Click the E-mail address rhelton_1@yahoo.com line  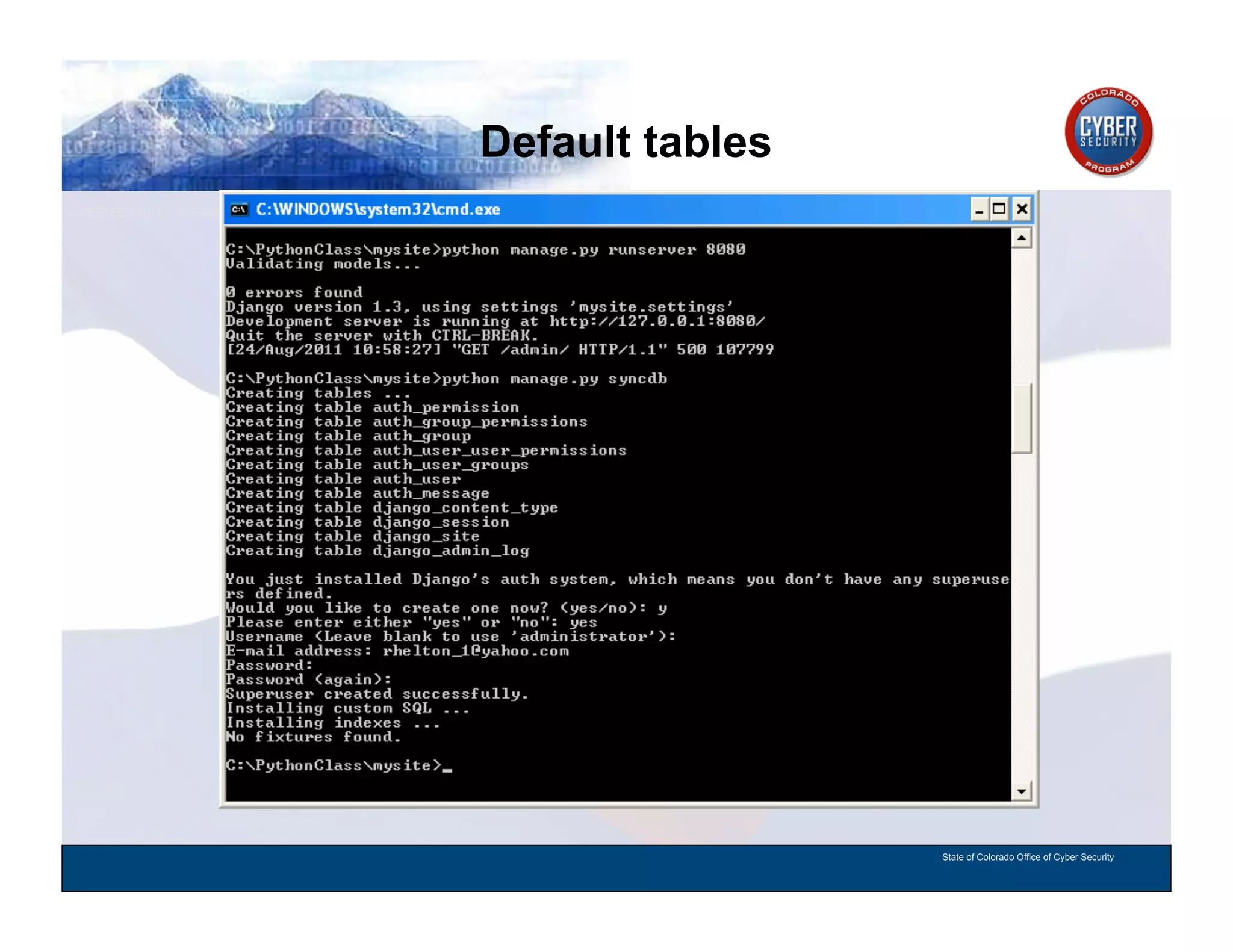(397, 652)
